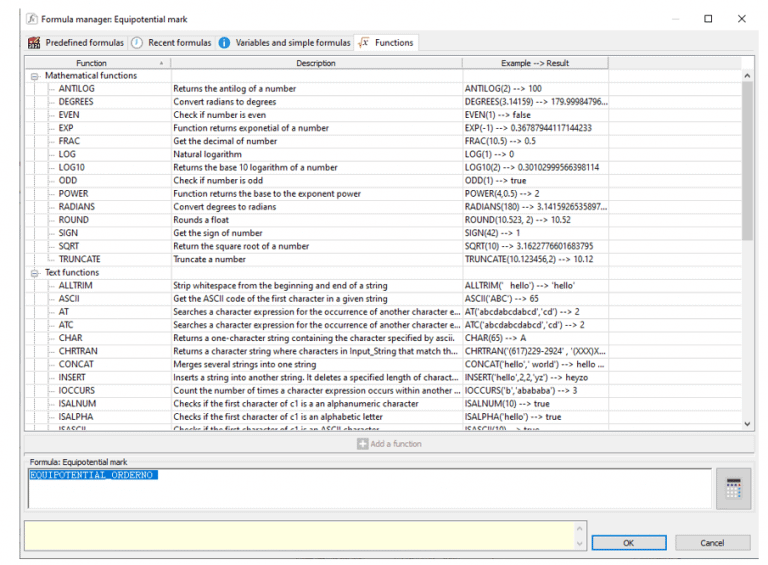The image size is (768, 565).
Task: Click the Text functions group label
Action: (x=72, y=273)
